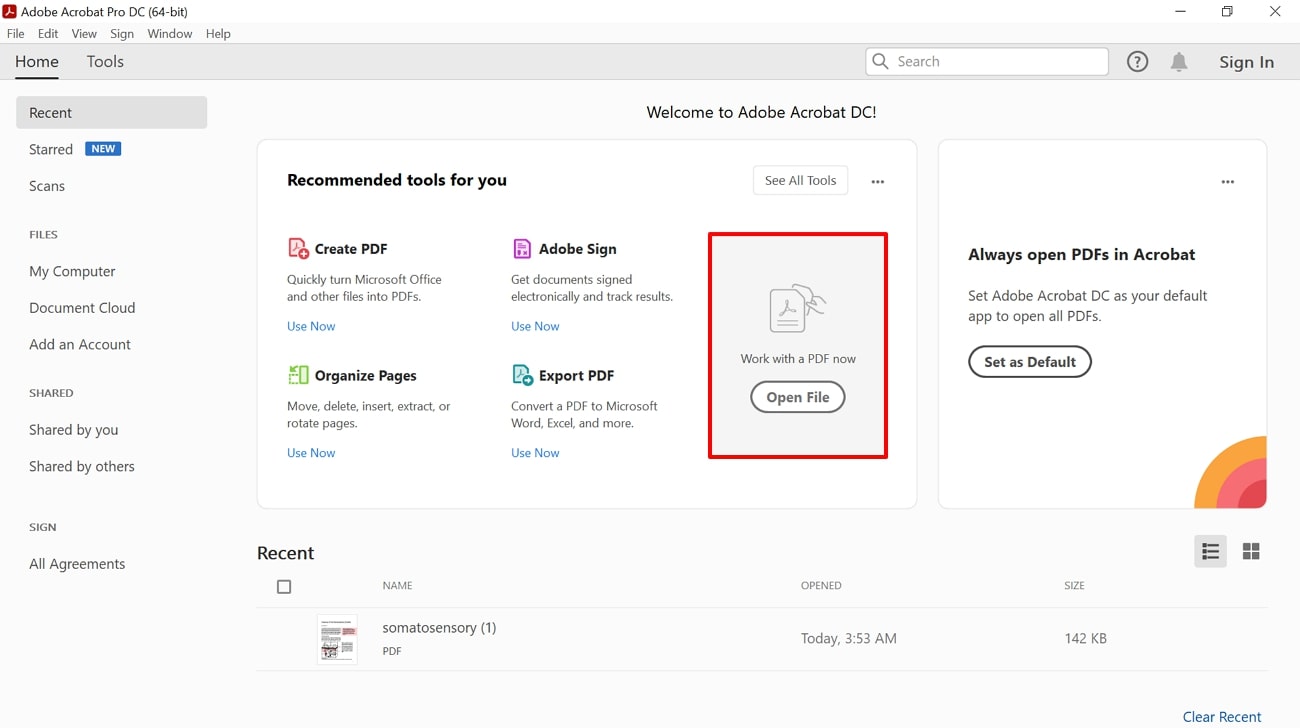Sort by the SIZE column header

click(x=1074, y=586)
